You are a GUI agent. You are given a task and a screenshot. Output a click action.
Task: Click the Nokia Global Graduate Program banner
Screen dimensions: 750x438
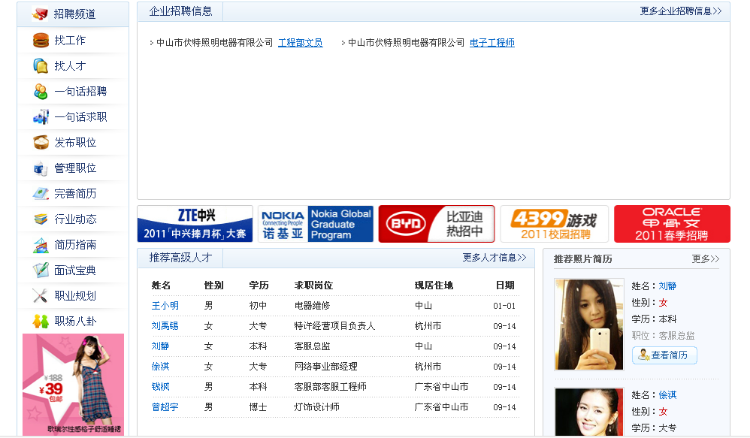coord(316,224)
